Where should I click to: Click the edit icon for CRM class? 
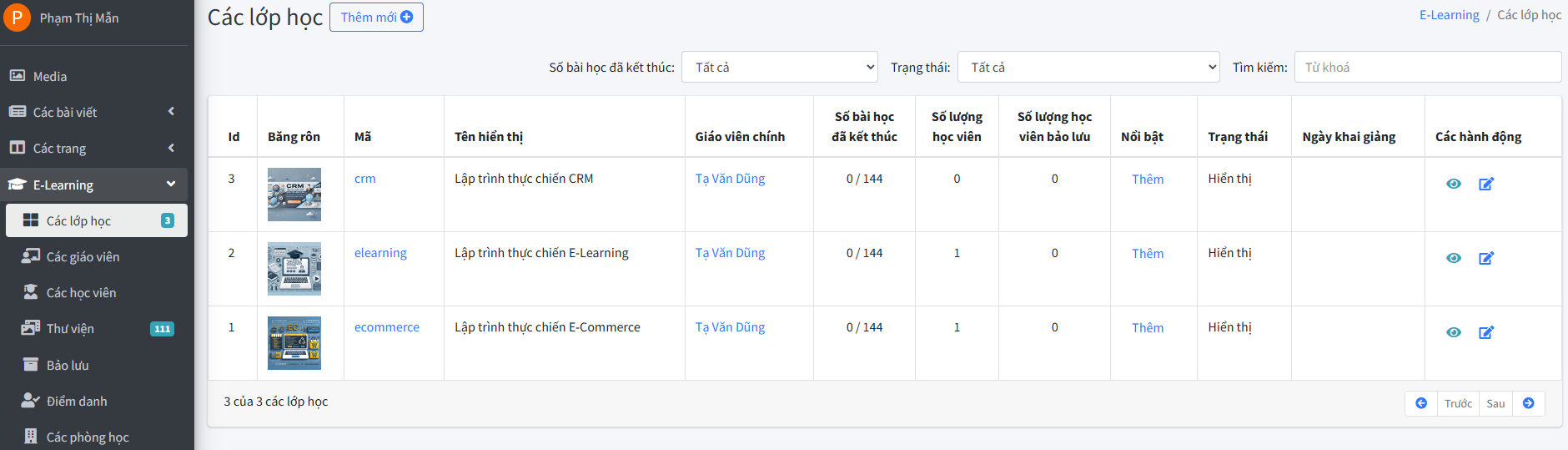(1485, 184)
